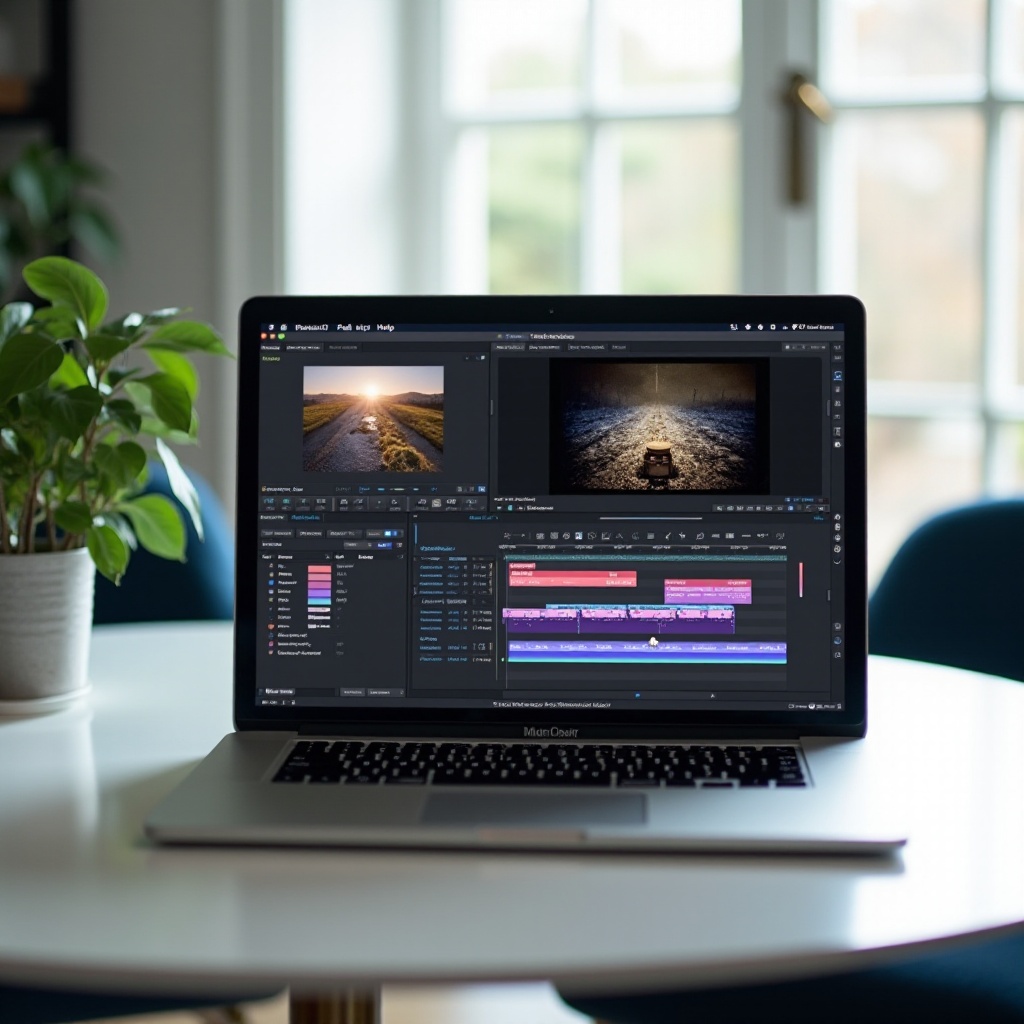This screenshot has height=1024, width=1024.
Task: Select the purple label color swatch in project list
Action: coord(319,593)
